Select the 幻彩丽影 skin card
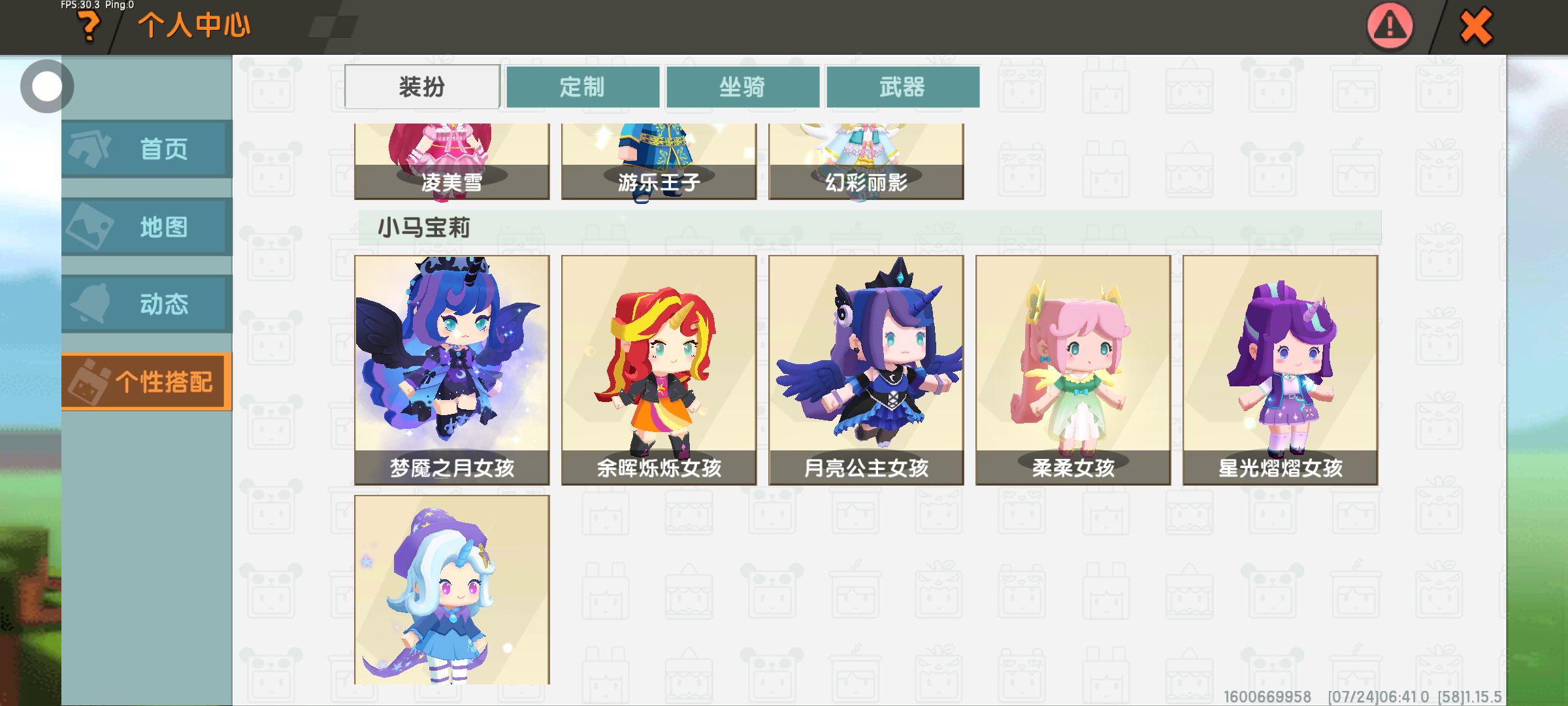This screenshot has height=706, width=1568. click(x=866, y=161)
